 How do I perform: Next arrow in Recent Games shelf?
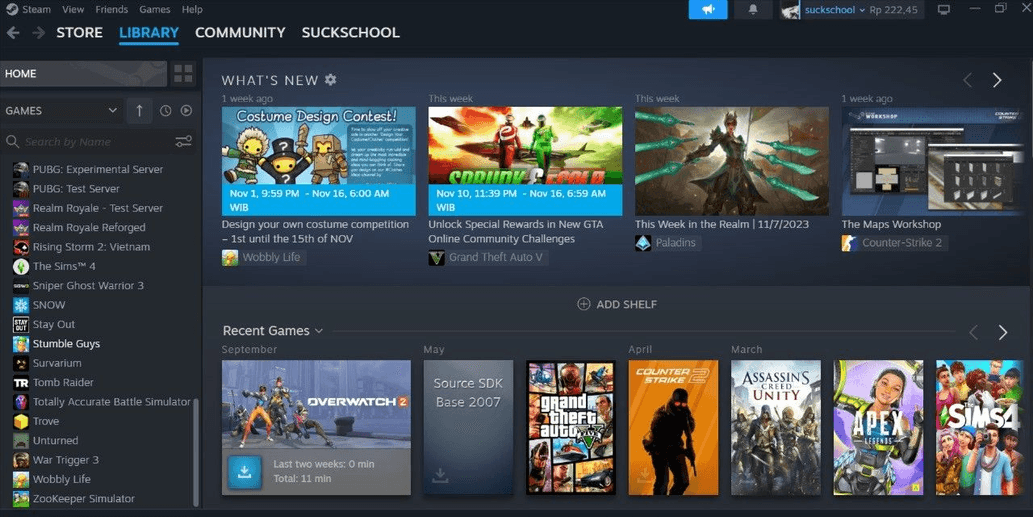1003,332
